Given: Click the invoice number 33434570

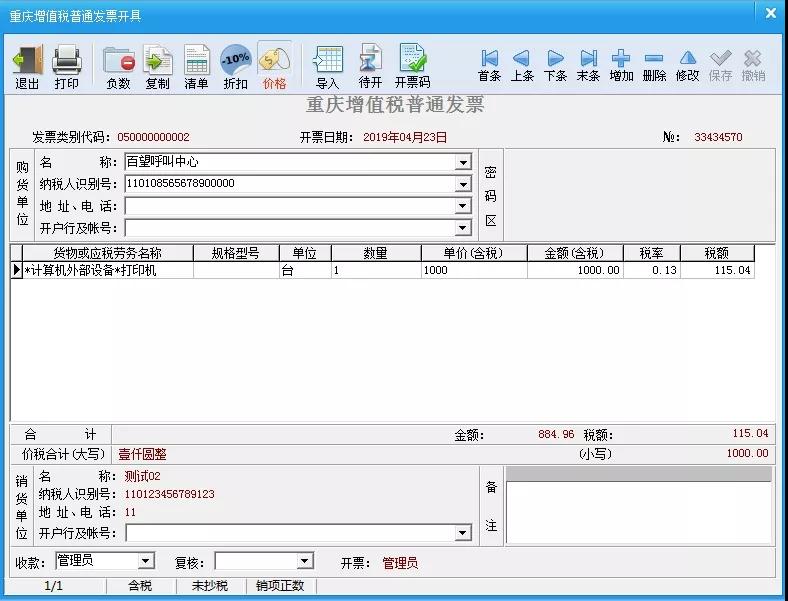Looking at the screenshot, I should click(x=718, y=137).
